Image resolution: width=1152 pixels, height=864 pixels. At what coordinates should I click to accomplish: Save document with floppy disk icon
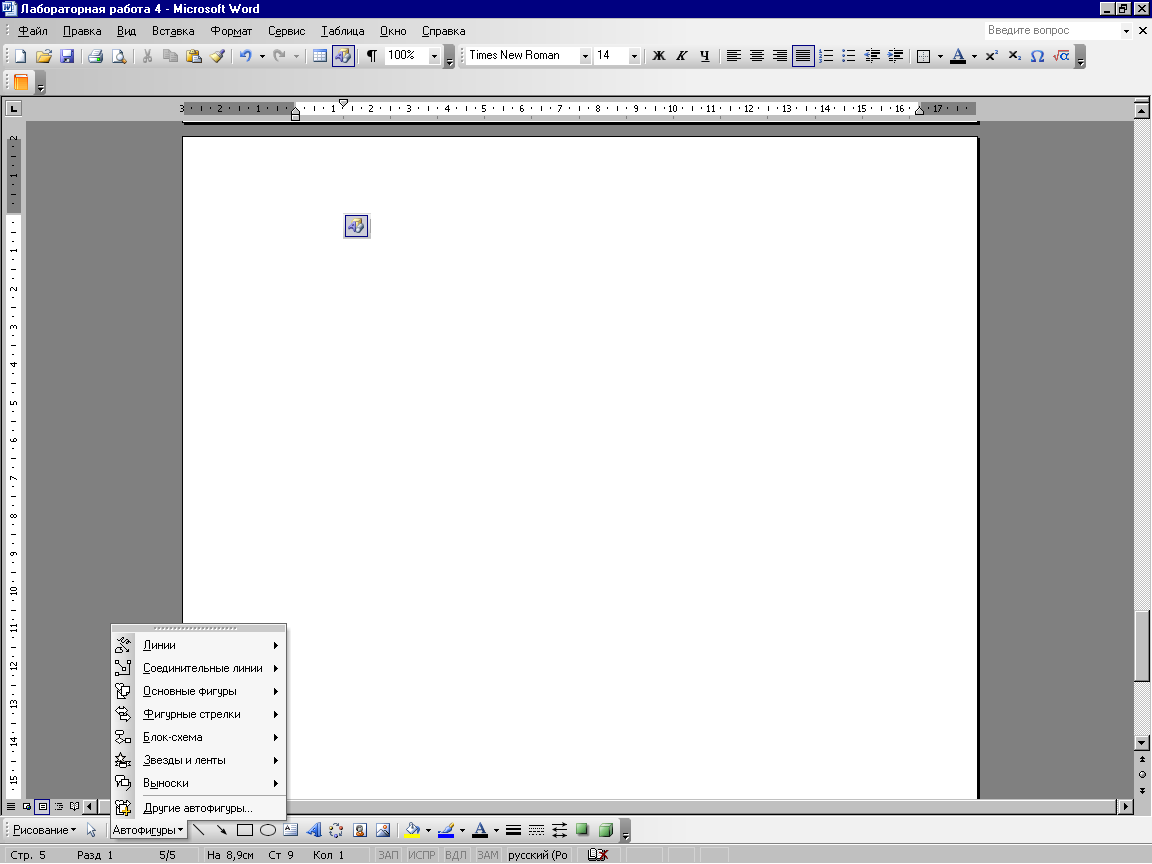coord(67,56)
